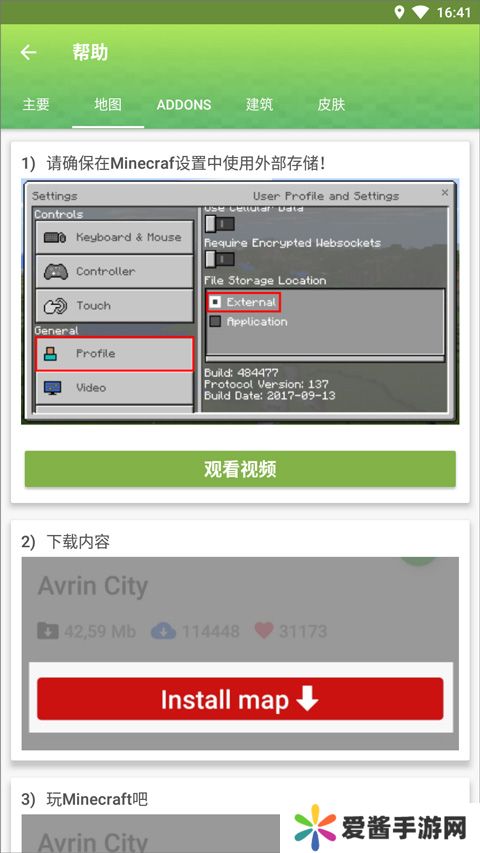Click the downloads cloud icon by 114448
This screenshot has width=480, height=853.
[163, 631]
